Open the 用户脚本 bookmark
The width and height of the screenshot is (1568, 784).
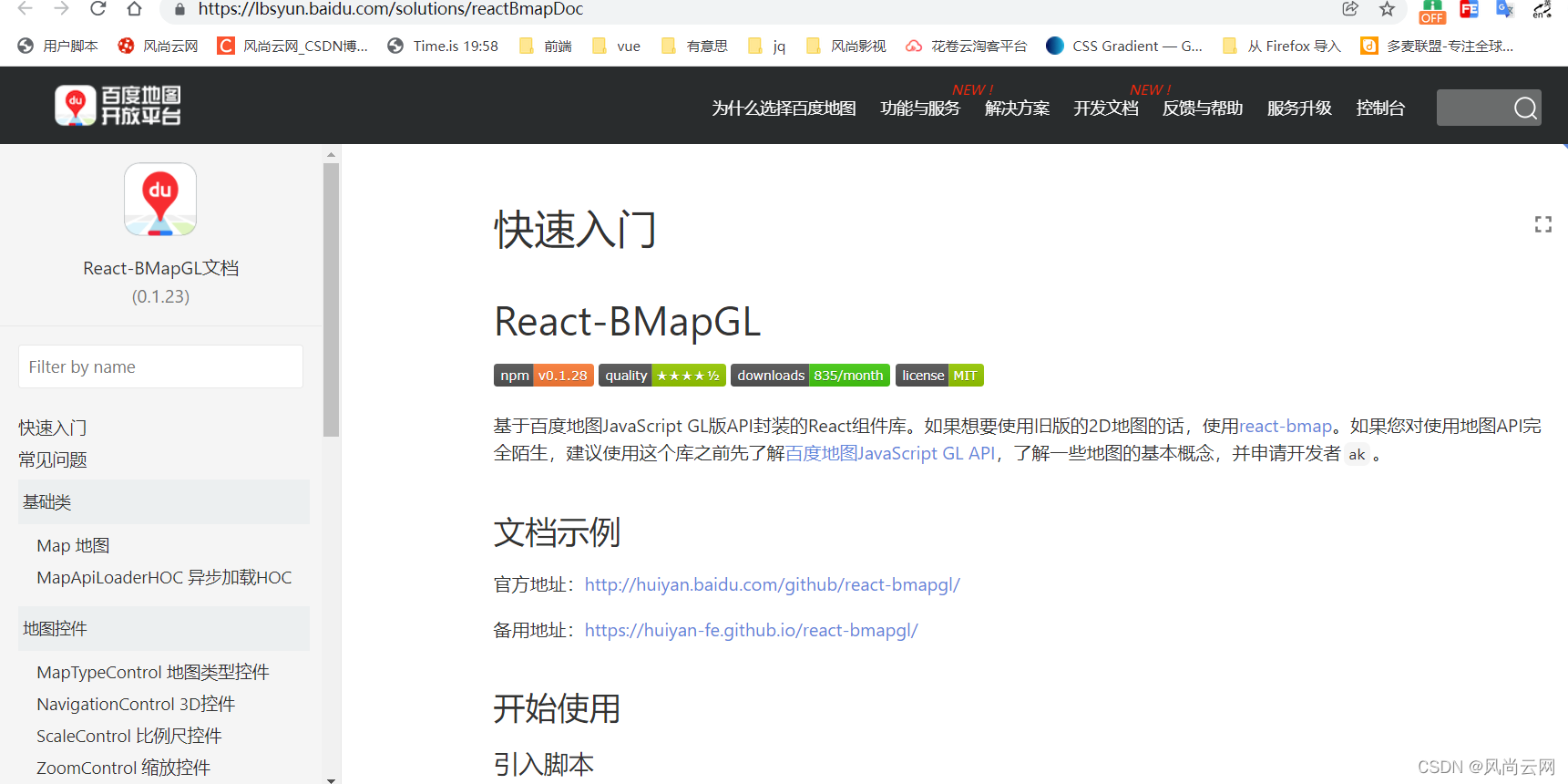57,46
